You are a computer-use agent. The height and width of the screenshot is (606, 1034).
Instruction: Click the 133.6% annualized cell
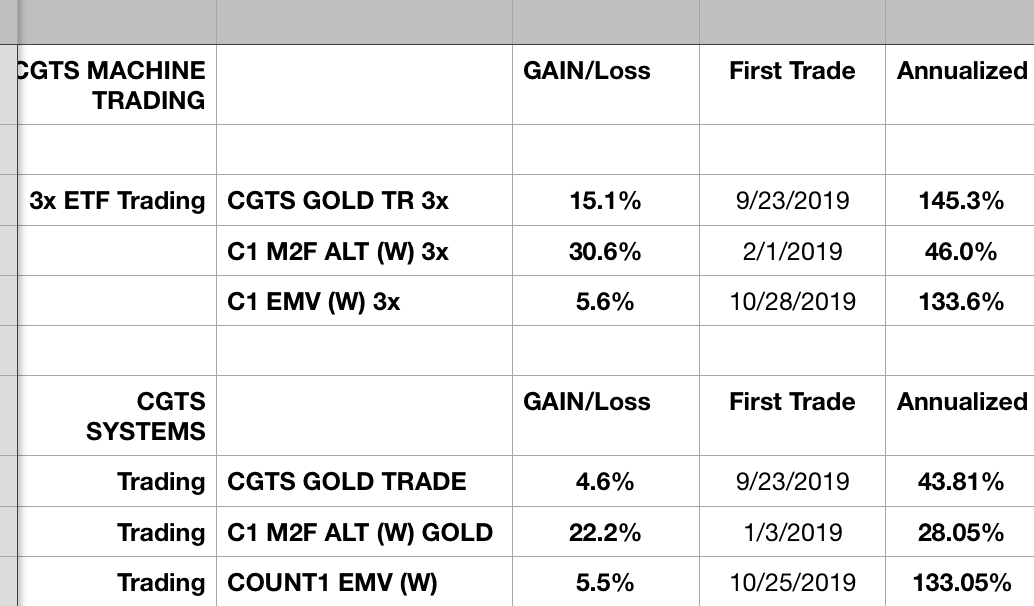(x=960, y=302)
